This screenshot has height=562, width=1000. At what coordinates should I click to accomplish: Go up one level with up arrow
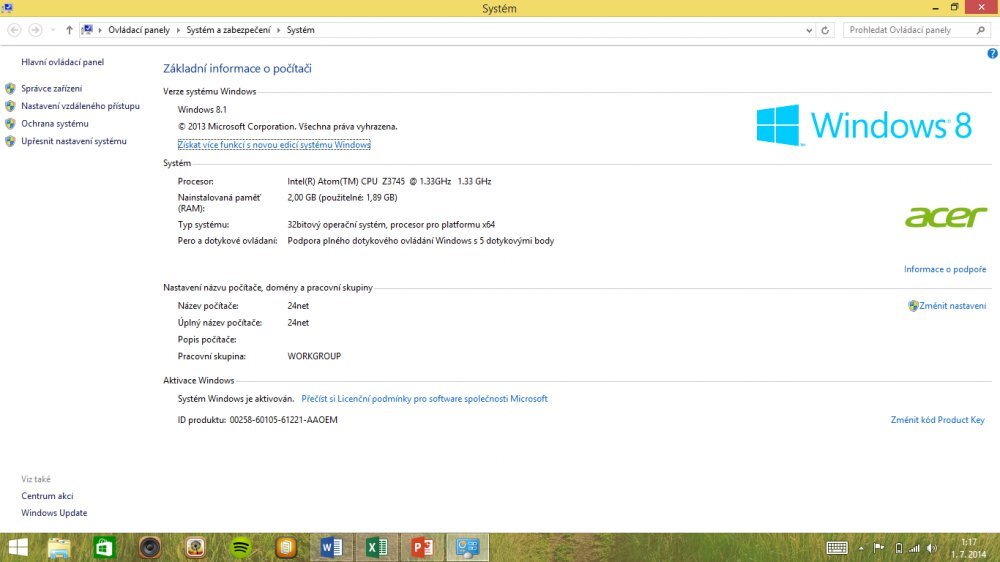click(69, 30)
